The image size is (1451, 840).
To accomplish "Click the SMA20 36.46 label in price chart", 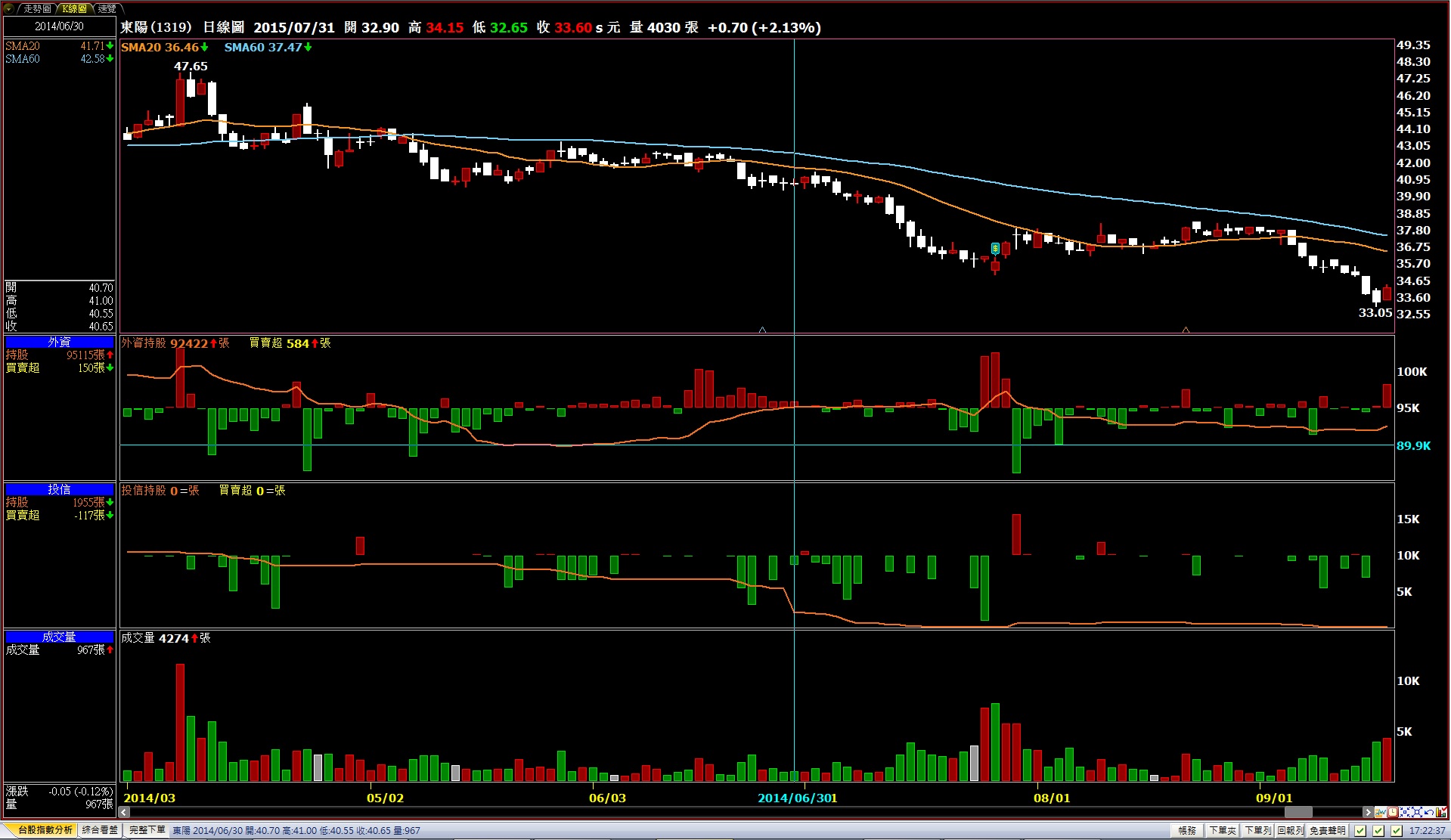I will (164, 47).
